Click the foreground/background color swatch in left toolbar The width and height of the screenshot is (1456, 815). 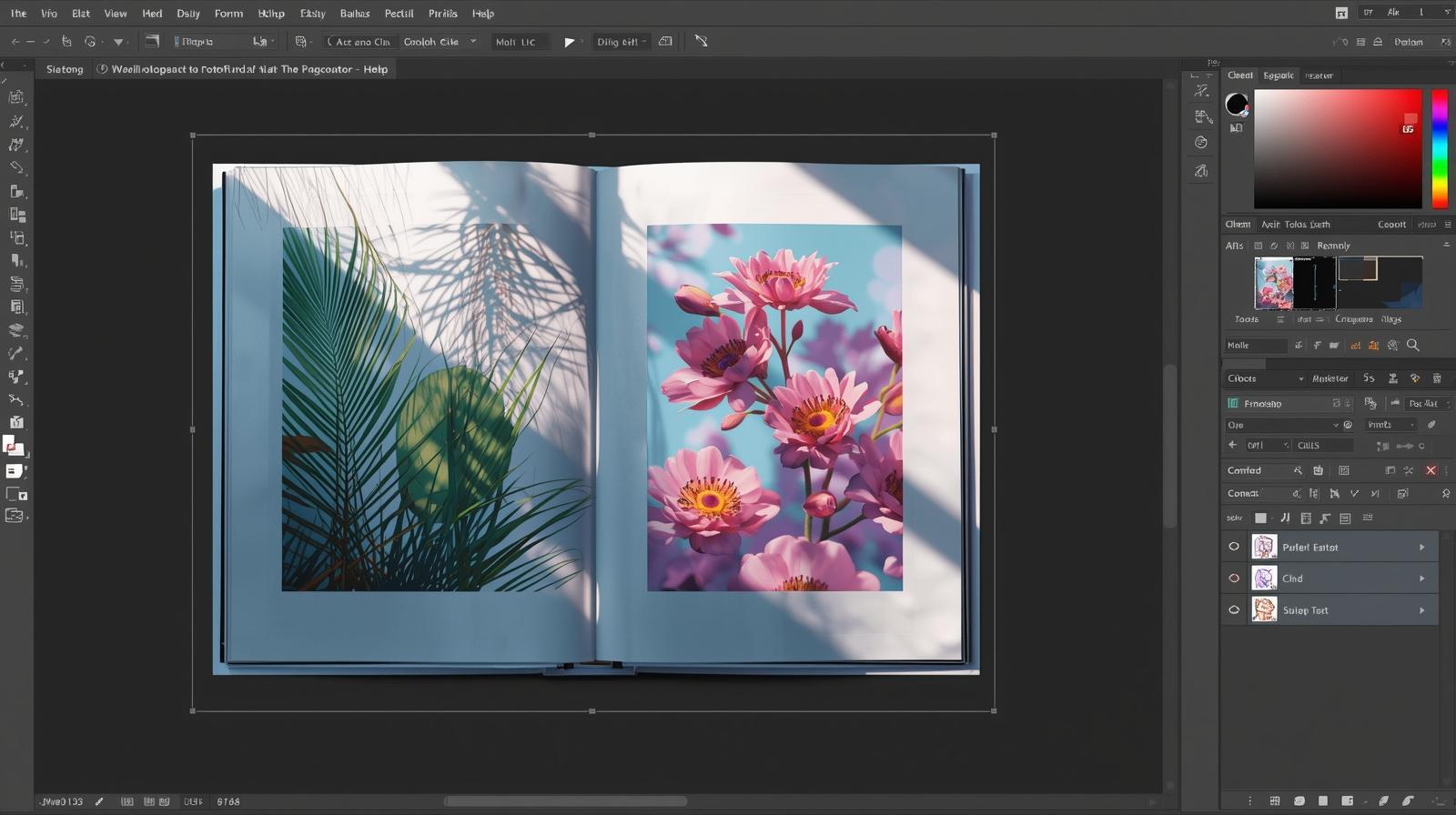[14, 446]
